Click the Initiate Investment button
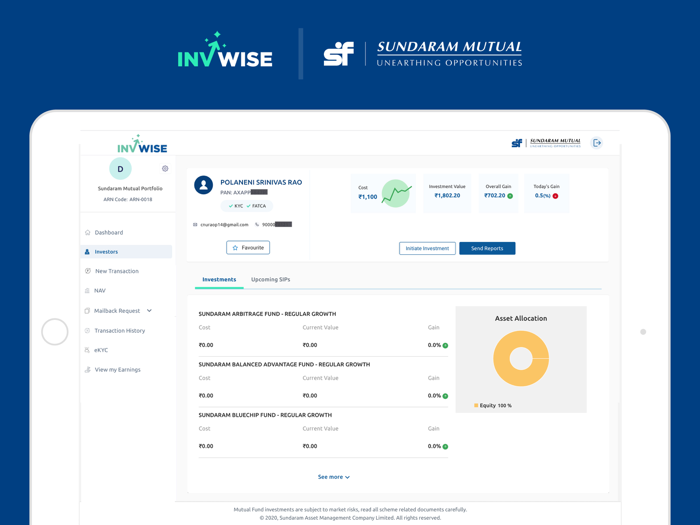The width and height of the screenshot is (700, 525). [427, 249]
